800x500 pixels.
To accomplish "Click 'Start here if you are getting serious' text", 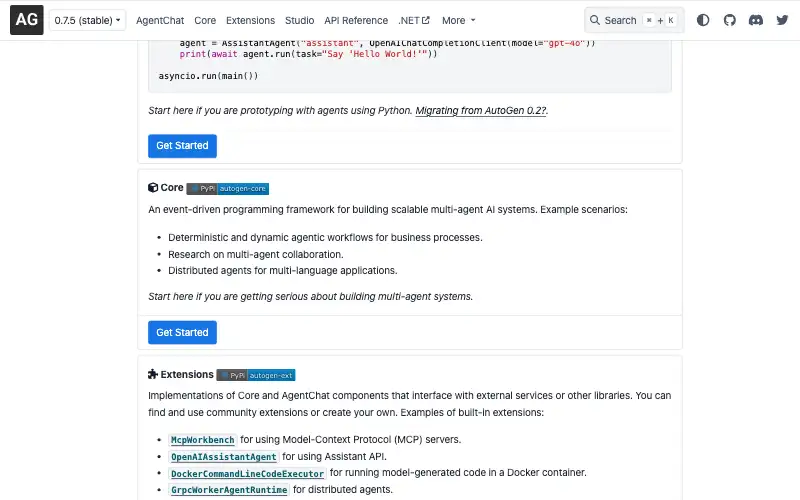I will pyautogui.click(x=310, y=296).
